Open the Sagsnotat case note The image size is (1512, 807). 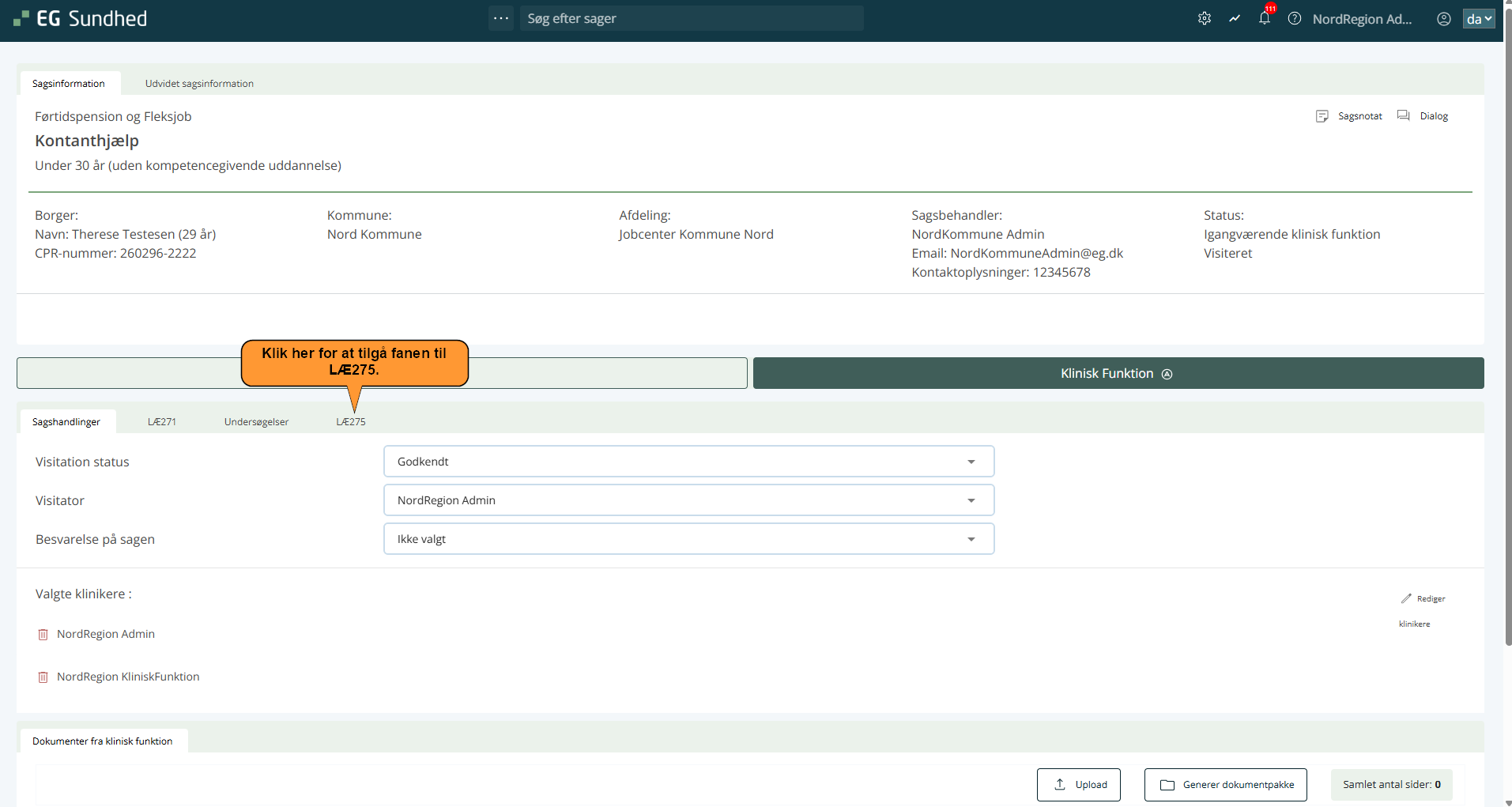1350,116
